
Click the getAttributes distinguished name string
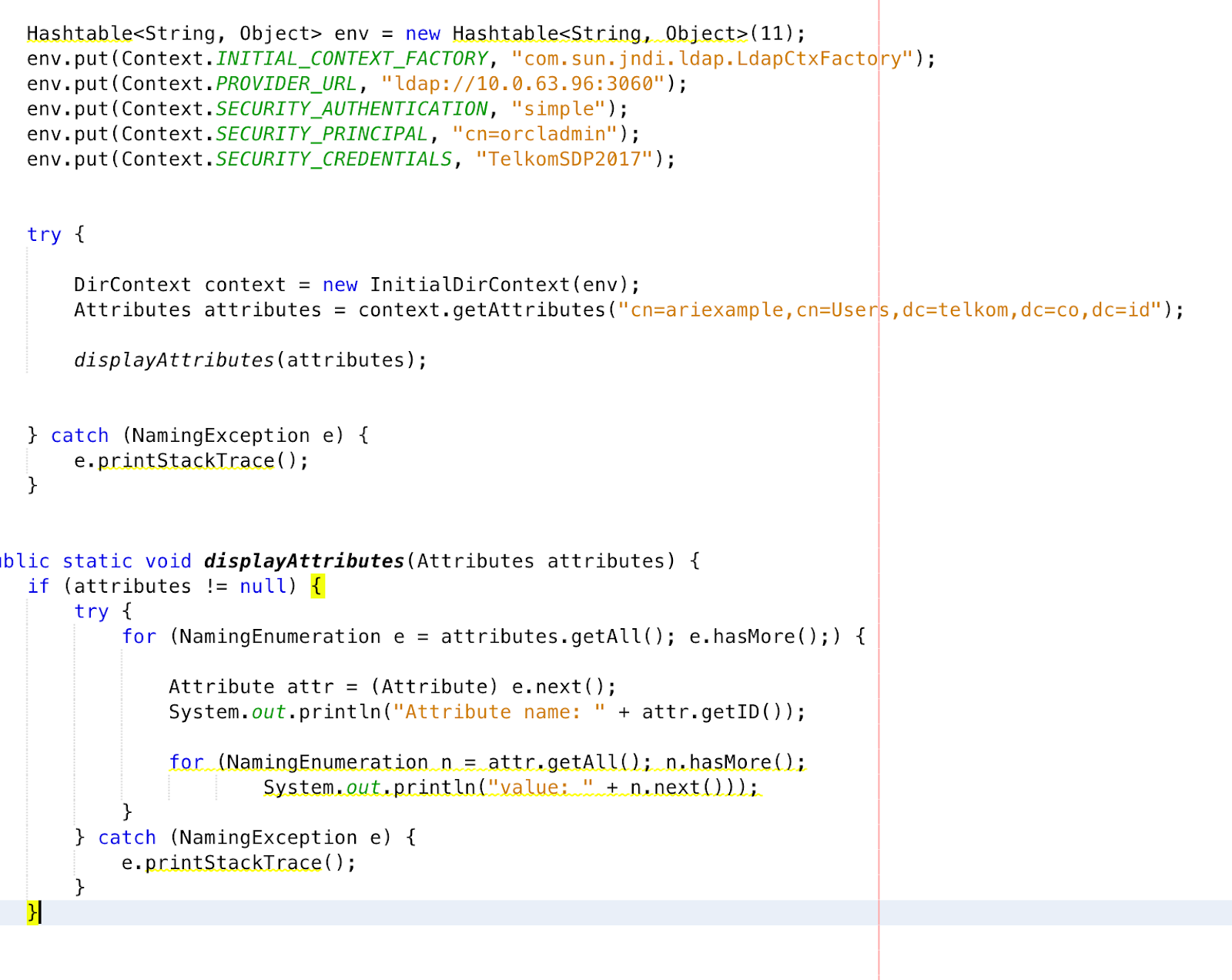click(893, 309)
